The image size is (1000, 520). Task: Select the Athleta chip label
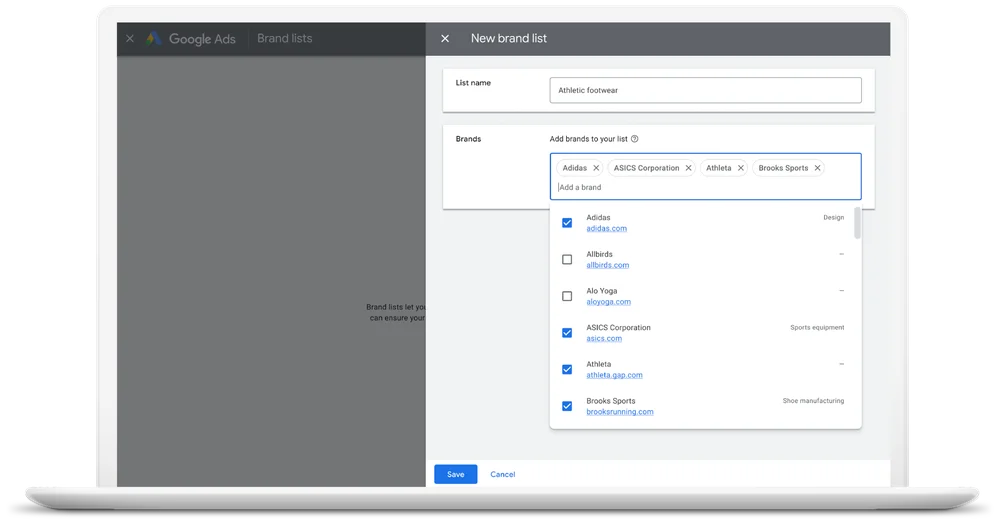pos(718,168)
